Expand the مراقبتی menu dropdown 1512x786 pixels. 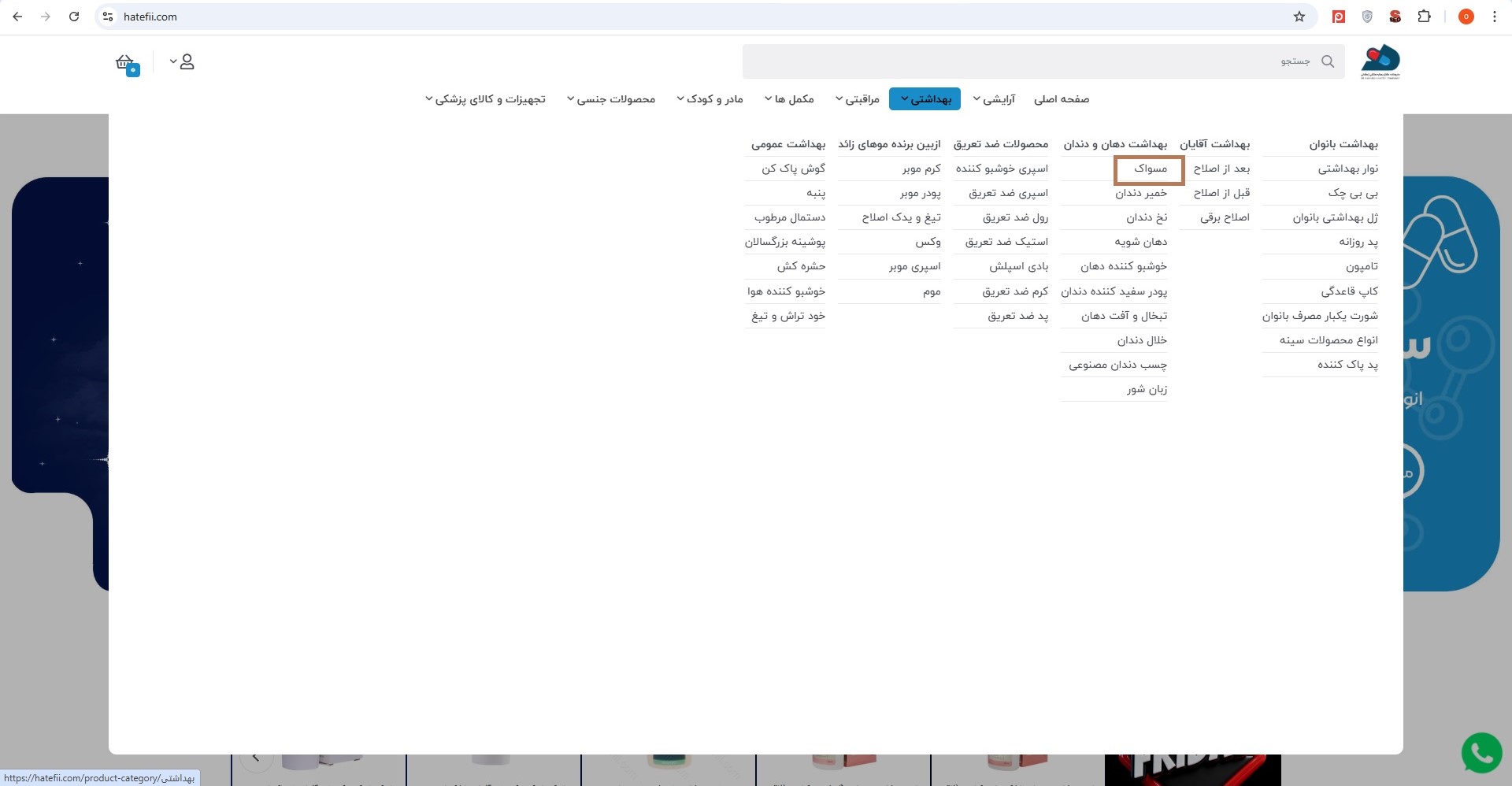[858, 99]
